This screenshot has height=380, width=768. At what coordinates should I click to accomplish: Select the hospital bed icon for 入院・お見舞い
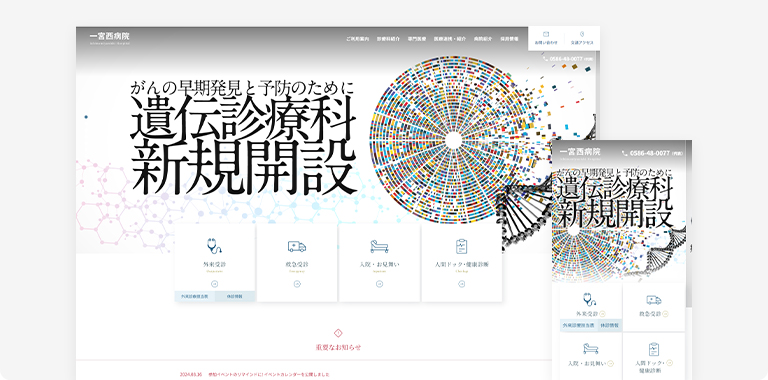[379, 246]
